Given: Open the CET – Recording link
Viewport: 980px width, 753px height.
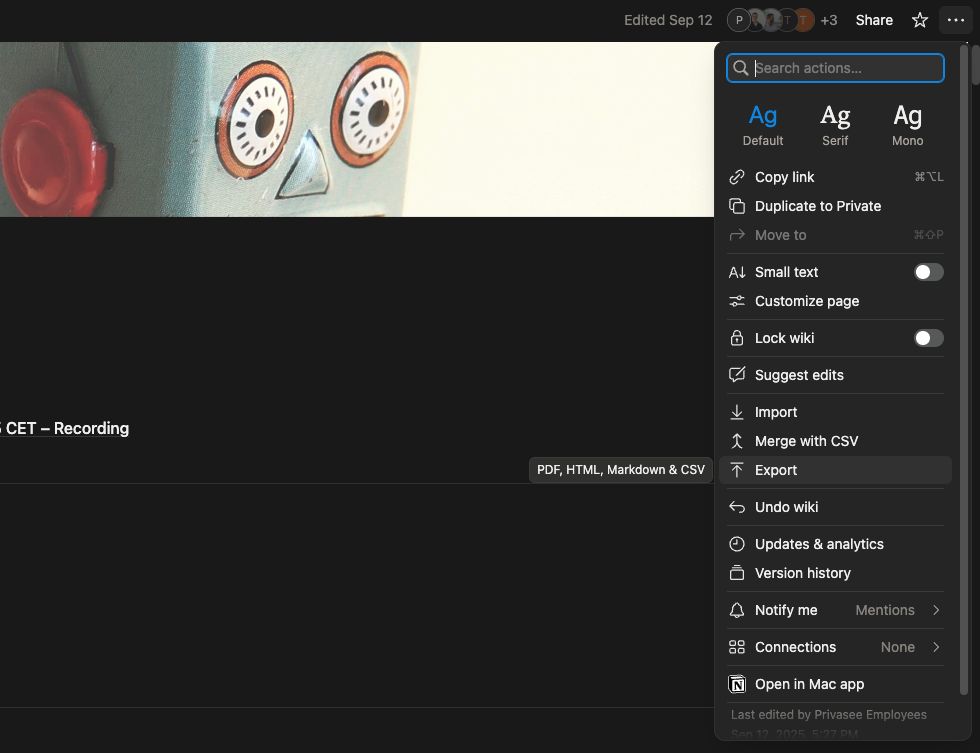Looking at the screenshot, I should click(66, 428).
